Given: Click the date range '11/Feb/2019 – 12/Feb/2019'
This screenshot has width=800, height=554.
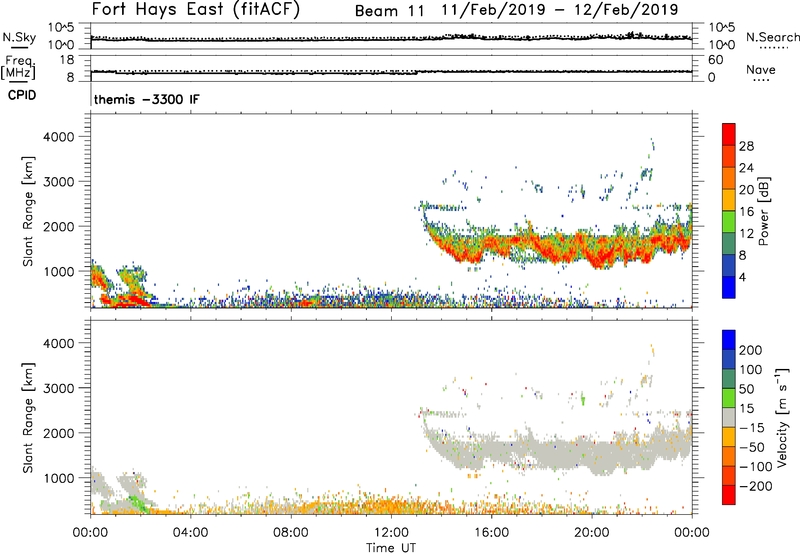Looking at the screenshot, I should click(560, 10).
